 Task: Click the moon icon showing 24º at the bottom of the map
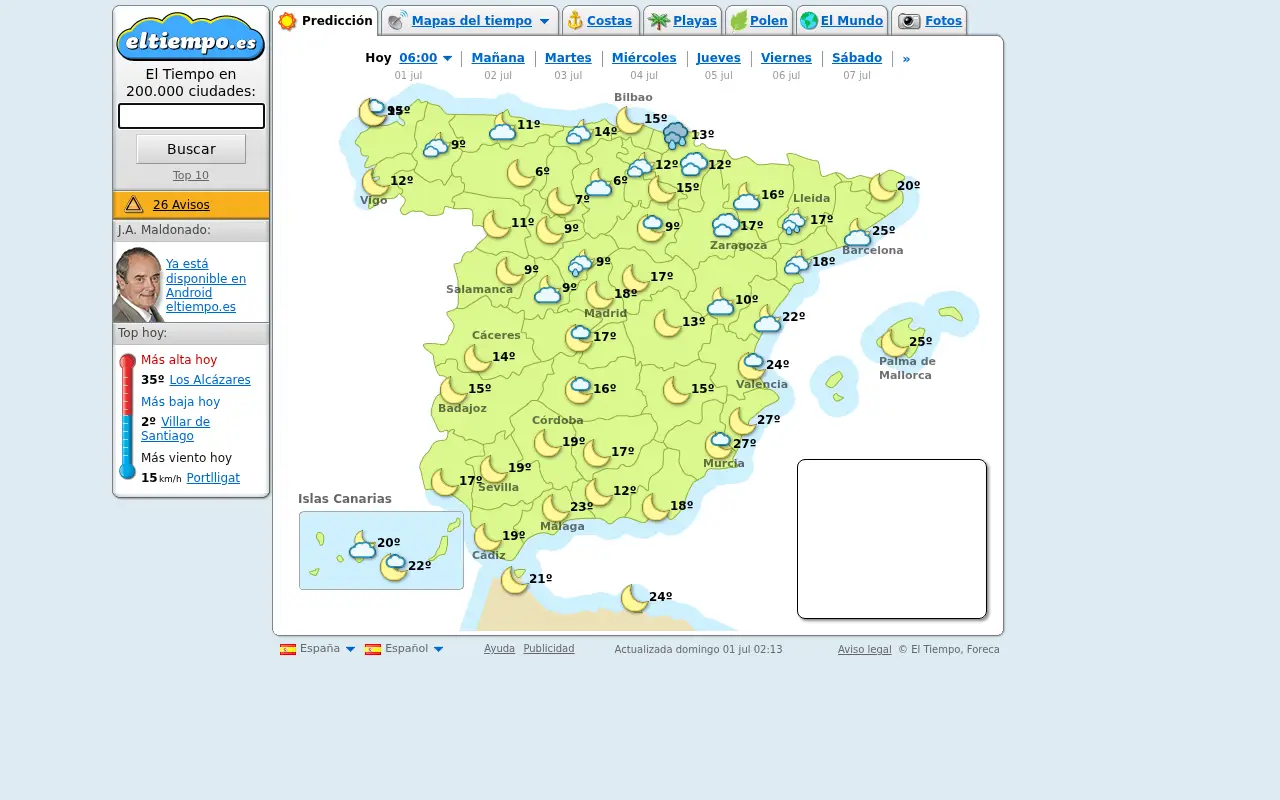635,598
